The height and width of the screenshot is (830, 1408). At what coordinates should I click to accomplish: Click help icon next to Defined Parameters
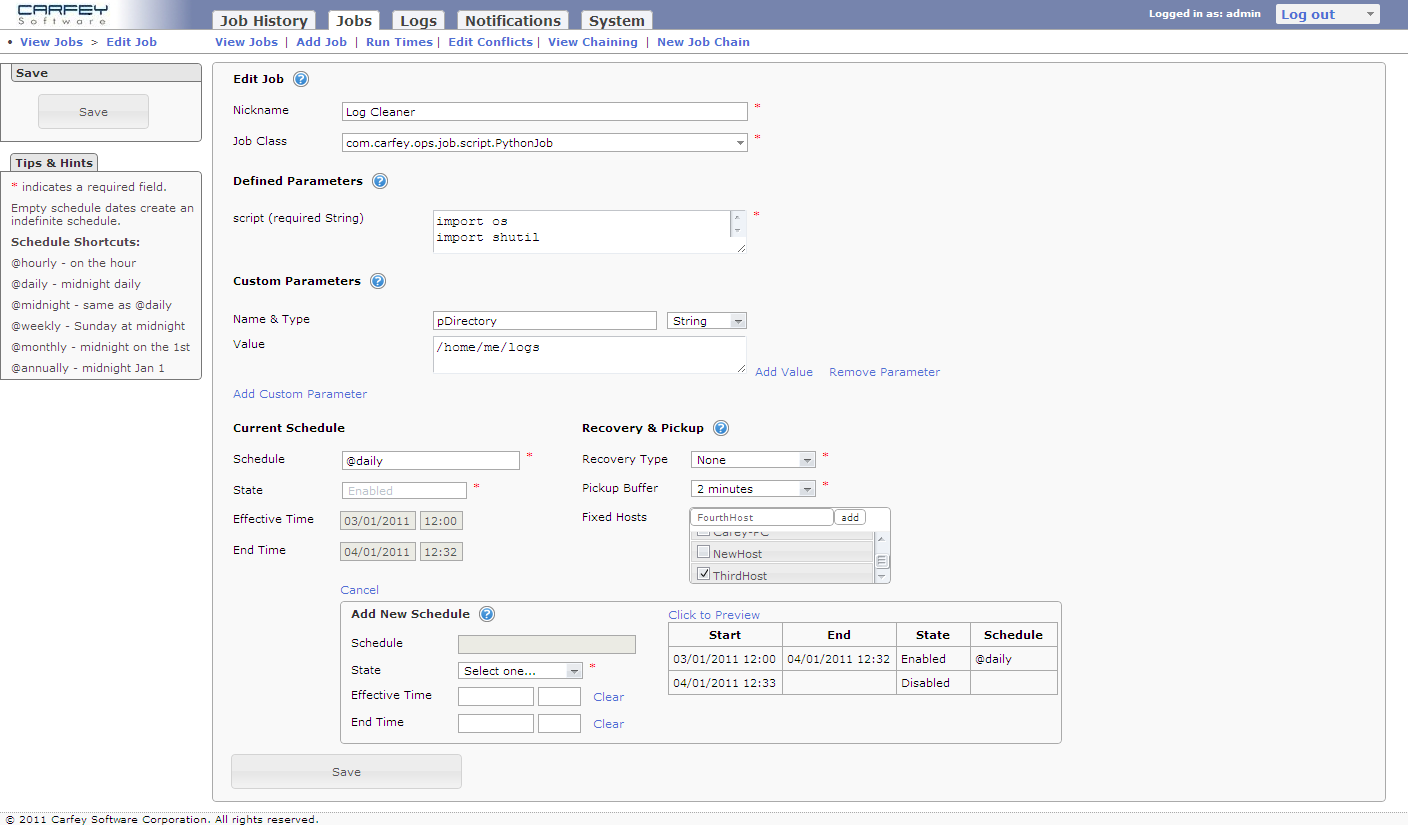click(x=380, y=182)
